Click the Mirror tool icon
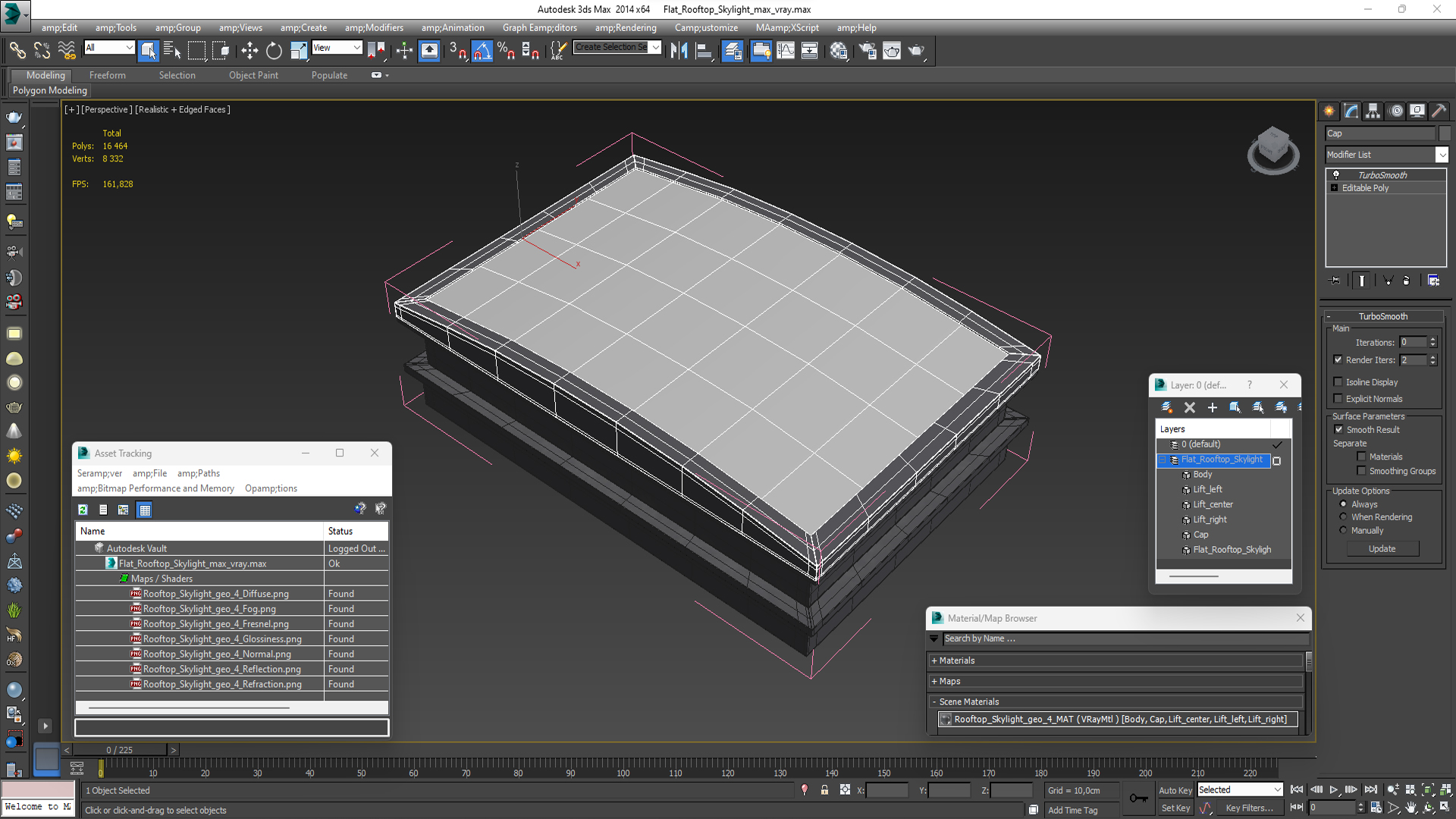 tap(679, 51)
